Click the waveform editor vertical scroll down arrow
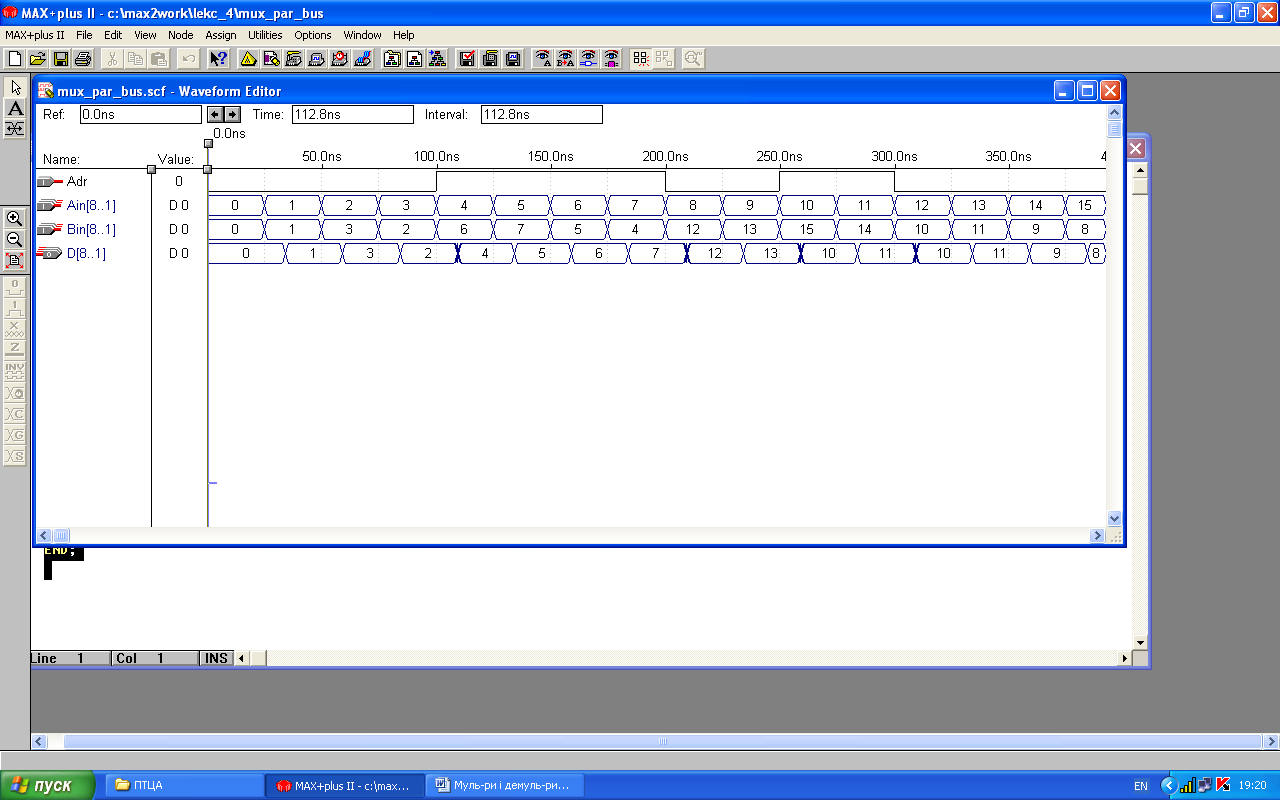 (1115, 519)
